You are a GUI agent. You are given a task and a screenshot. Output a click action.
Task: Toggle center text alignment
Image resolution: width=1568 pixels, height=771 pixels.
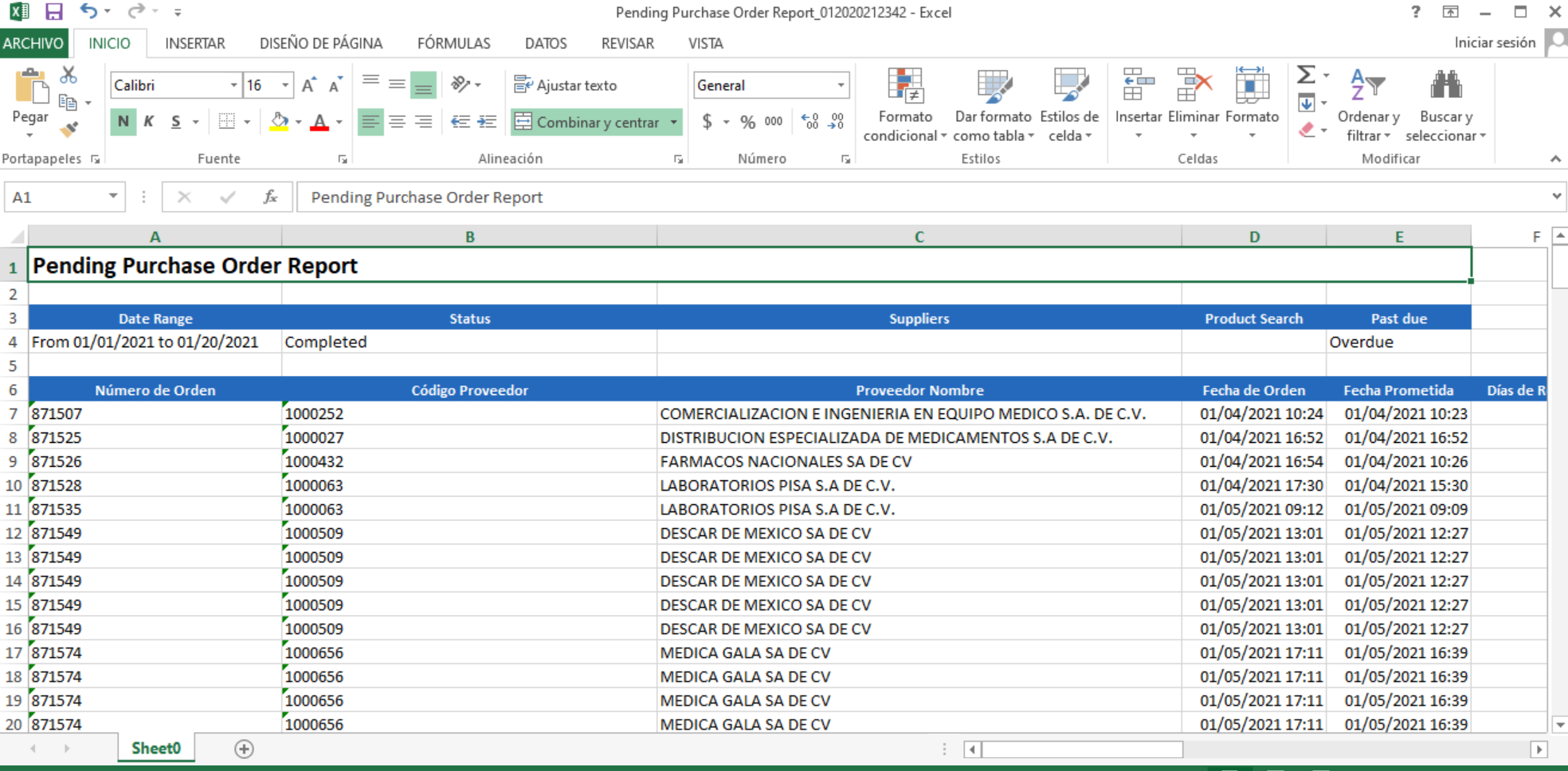[x=397, y=122]
